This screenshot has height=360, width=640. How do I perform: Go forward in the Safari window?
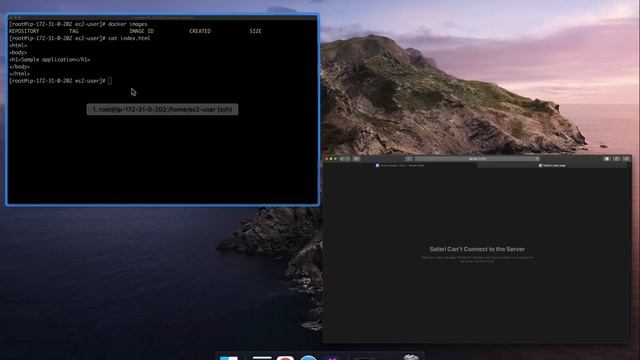[348, 159]
